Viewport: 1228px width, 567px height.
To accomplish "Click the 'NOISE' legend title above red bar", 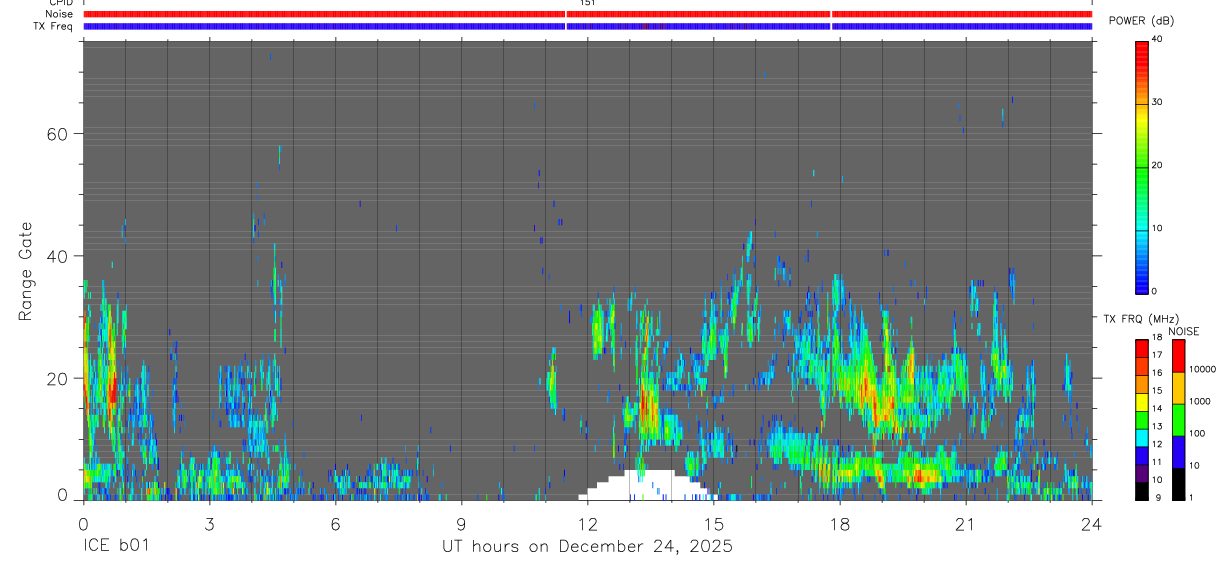I will coord(1183,331).
